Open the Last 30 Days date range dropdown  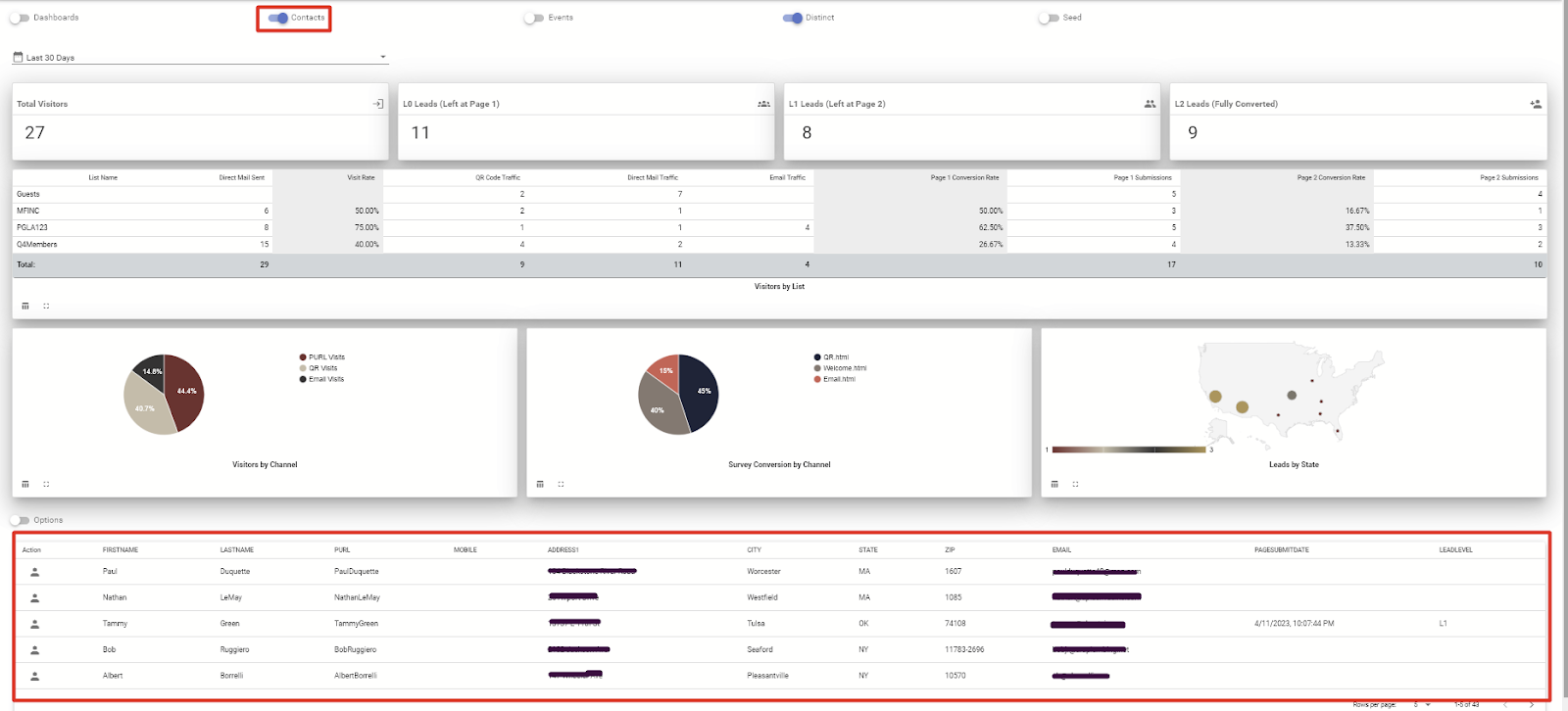click(200, 57)
